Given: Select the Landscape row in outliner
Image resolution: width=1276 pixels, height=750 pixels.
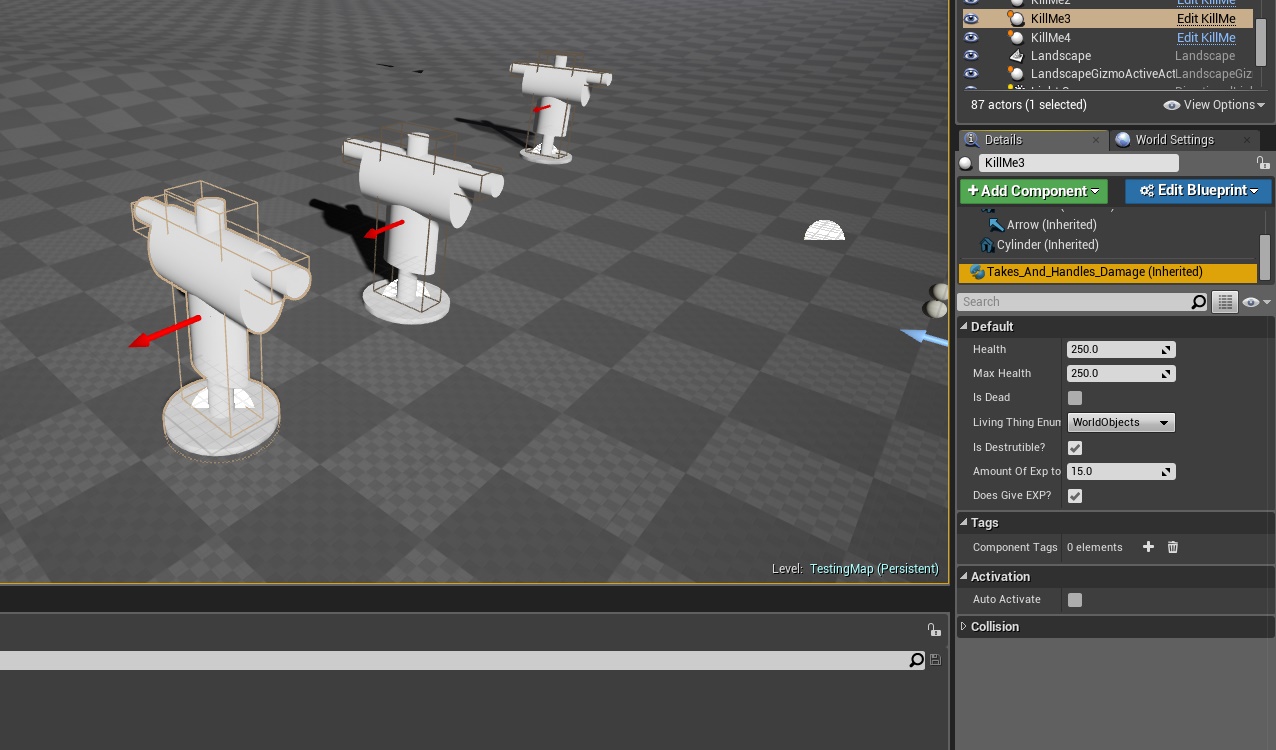Looking at the screenshot, I should click(x=1107, y=56).
